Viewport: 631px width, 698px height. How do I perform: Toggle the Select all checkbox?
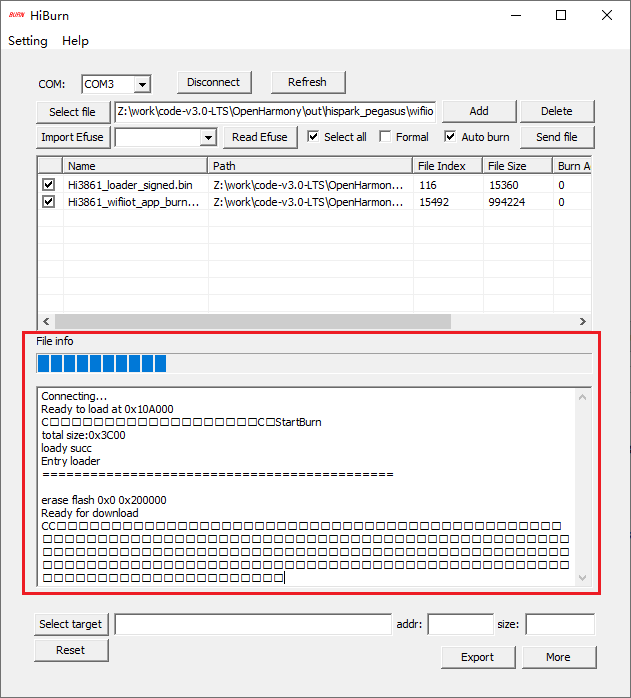313,137
